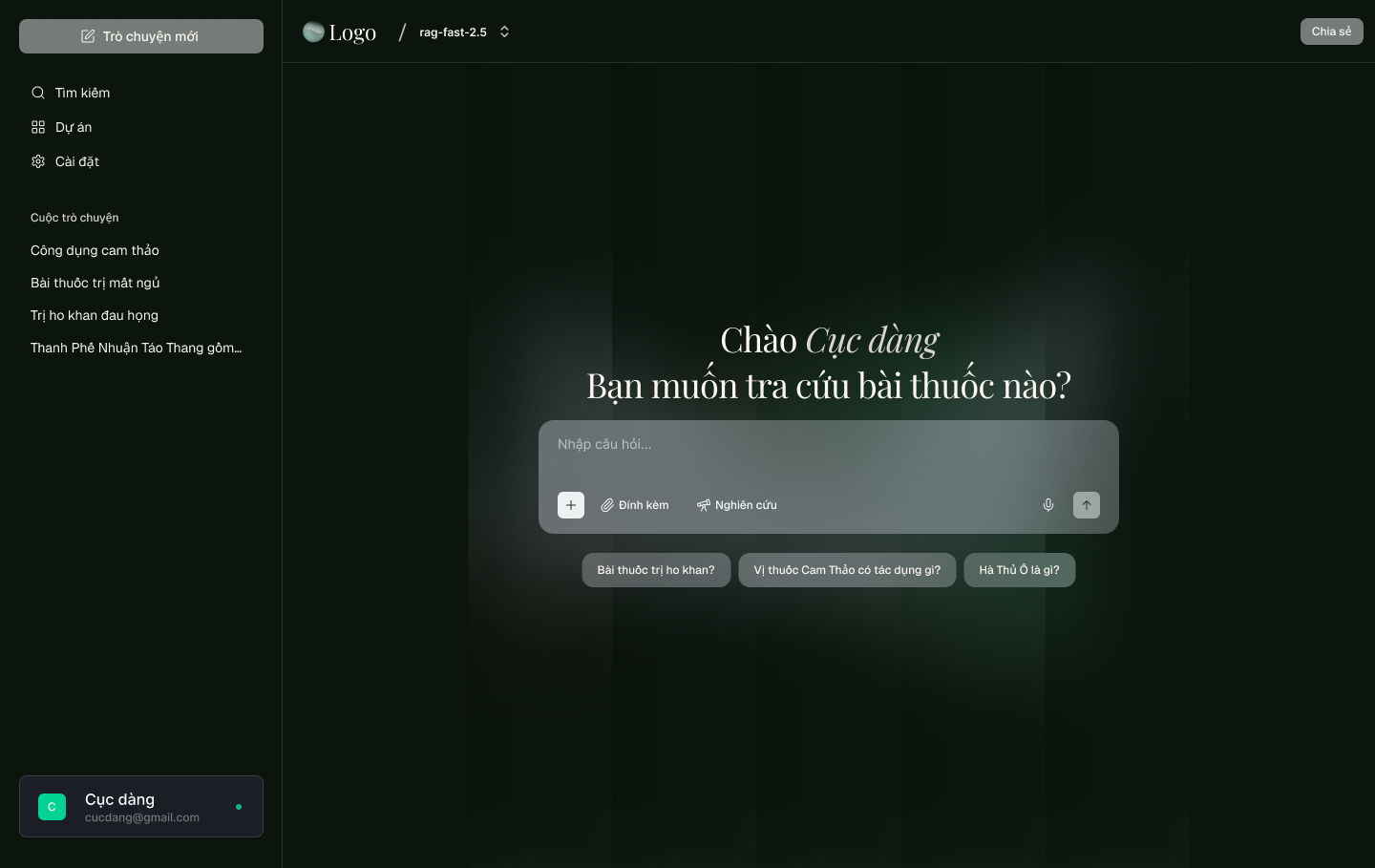Image resolution: width=1375 pixels, height=868 pixels.
Task: Open the conversation 'Công dụng cam thảo'
Action: (x=95, y=250)
